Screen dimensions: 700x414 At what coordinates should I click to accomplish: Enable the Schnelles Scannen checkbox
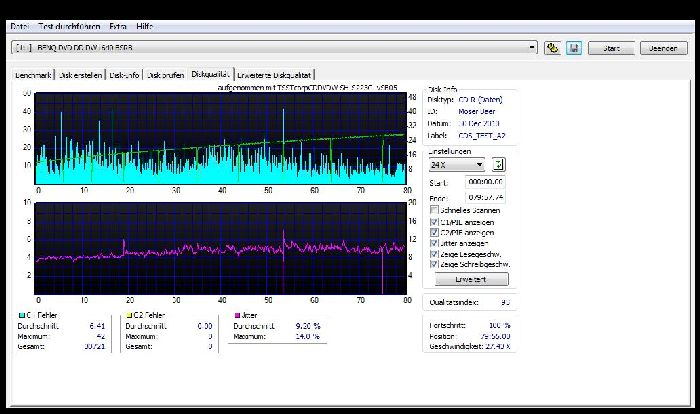(434, 210)
